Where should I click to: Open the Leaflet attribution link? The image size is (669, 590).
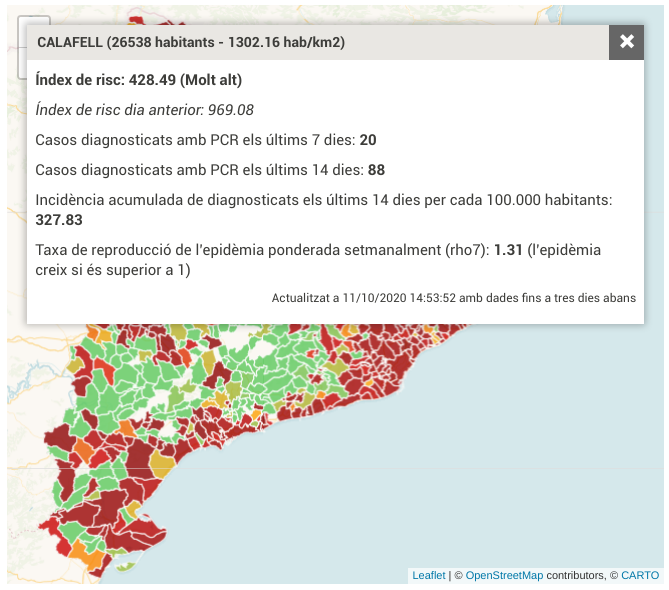point(428,576)
